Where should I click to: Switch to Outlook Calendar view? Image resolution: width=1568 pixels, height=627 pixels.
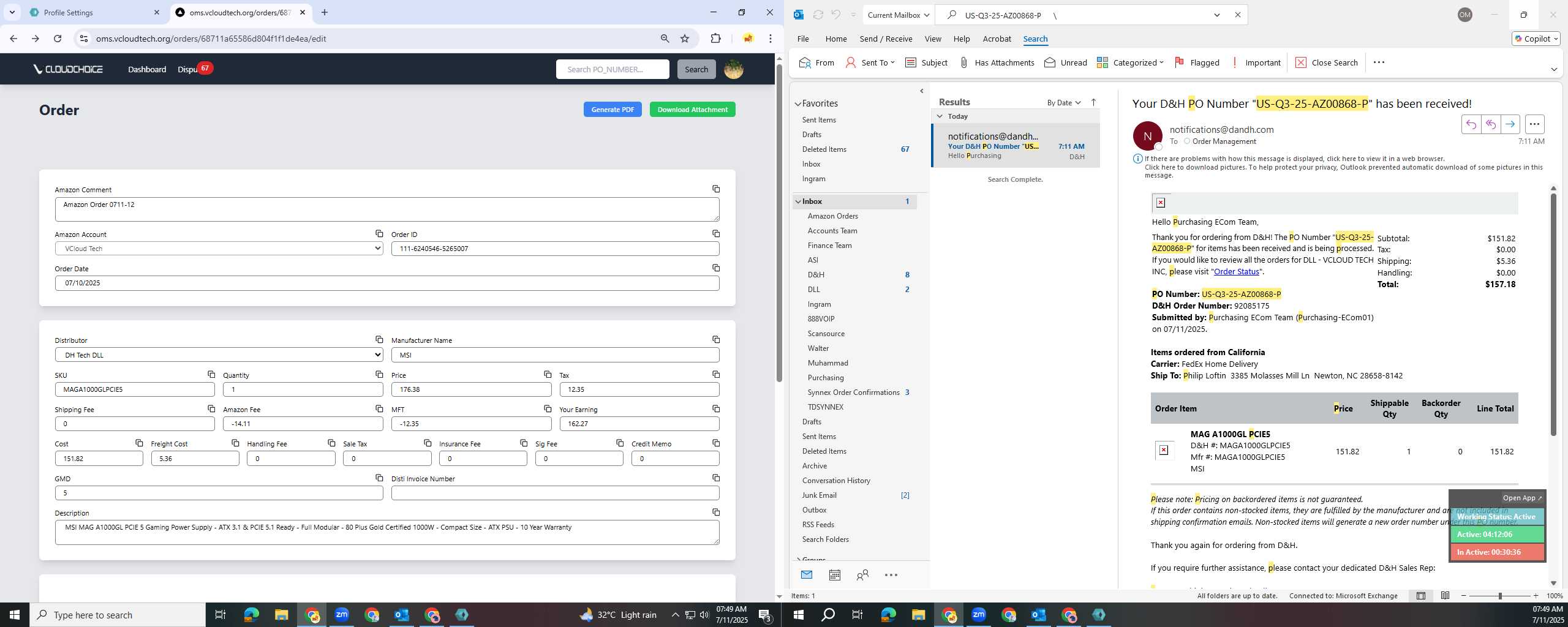point(834,575)
